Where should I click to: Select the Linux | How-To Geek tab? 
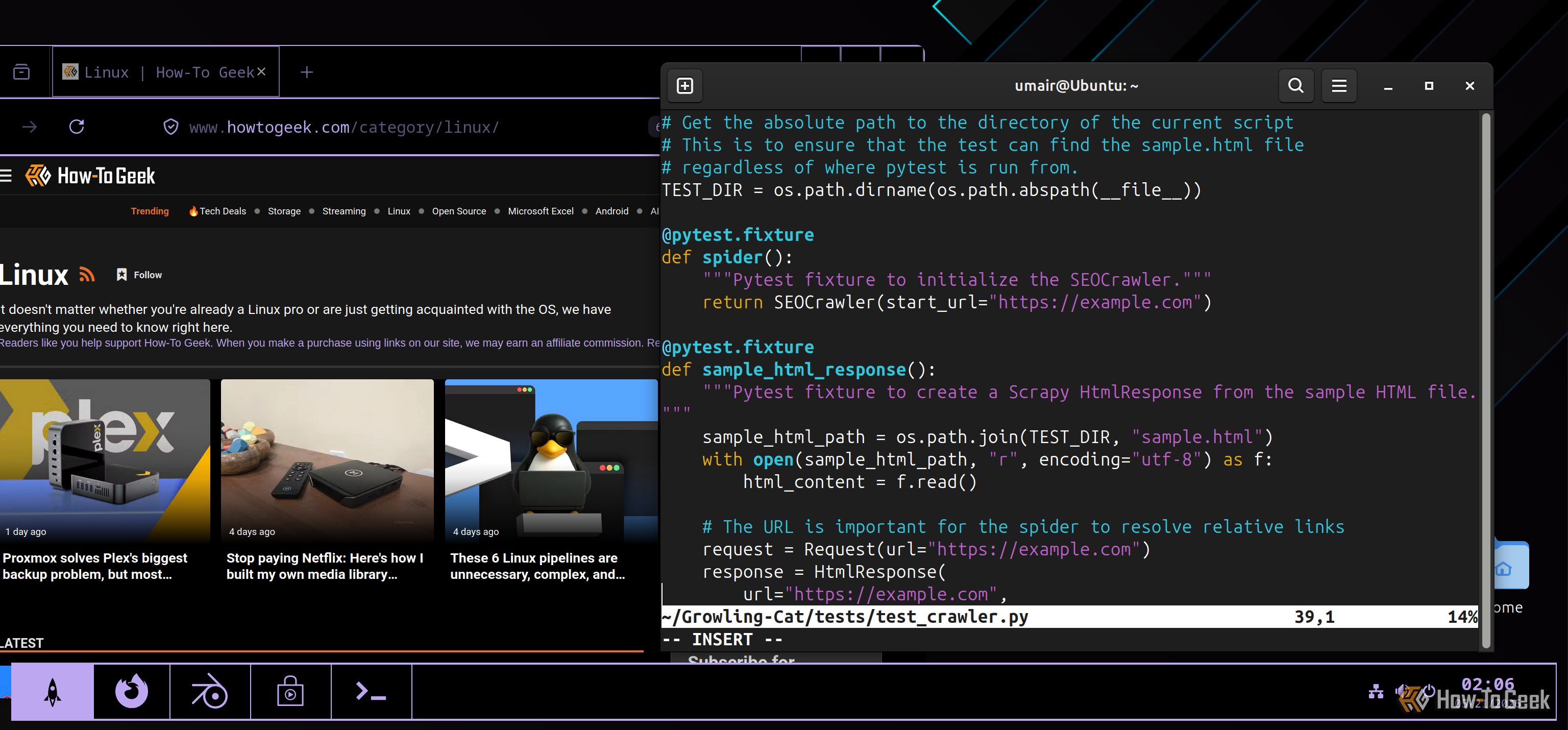165,72
